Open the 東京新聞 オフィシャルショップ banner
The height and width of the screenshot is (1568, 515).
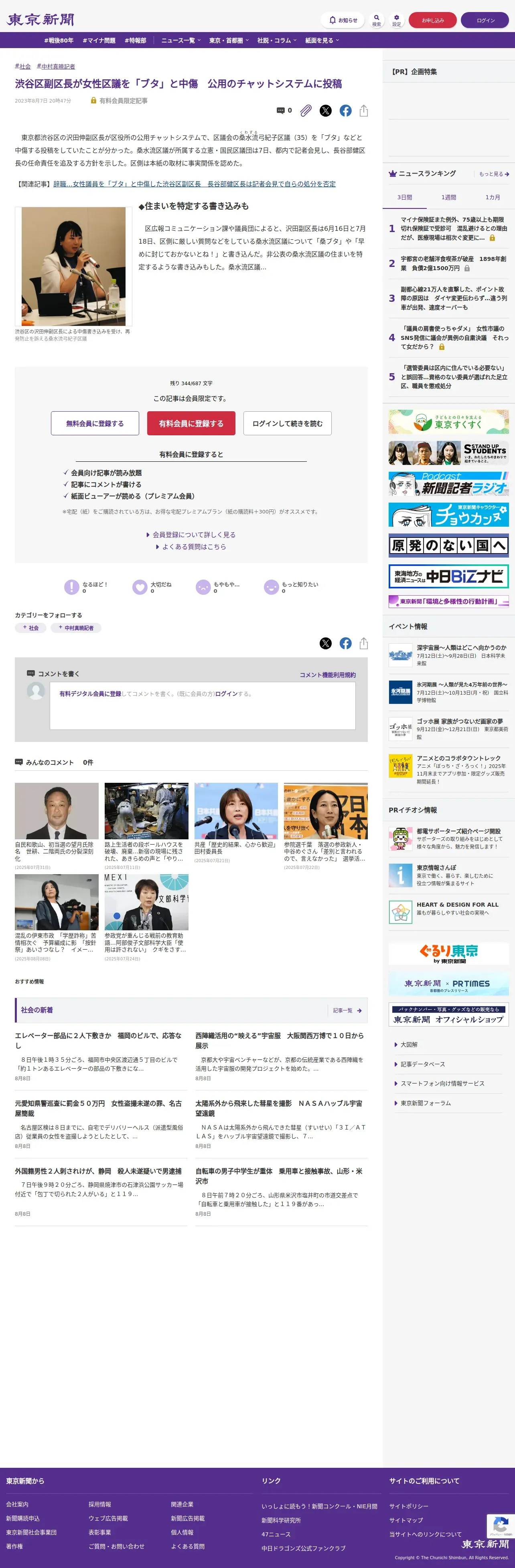click(448, 1015)
